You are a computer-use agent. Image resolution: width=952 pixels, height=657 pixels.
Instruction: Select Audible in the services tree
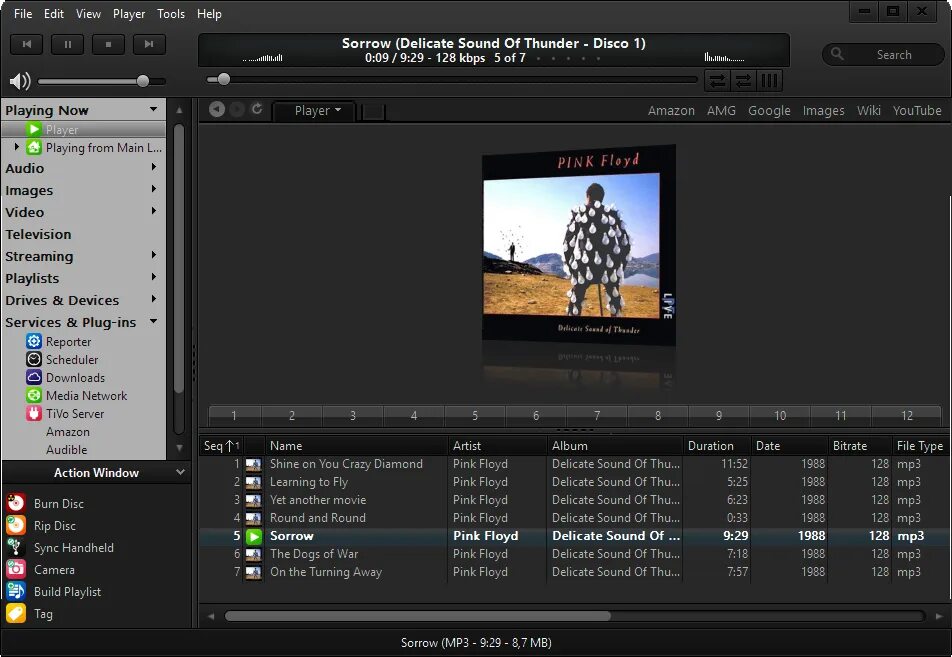click(67, 450)
